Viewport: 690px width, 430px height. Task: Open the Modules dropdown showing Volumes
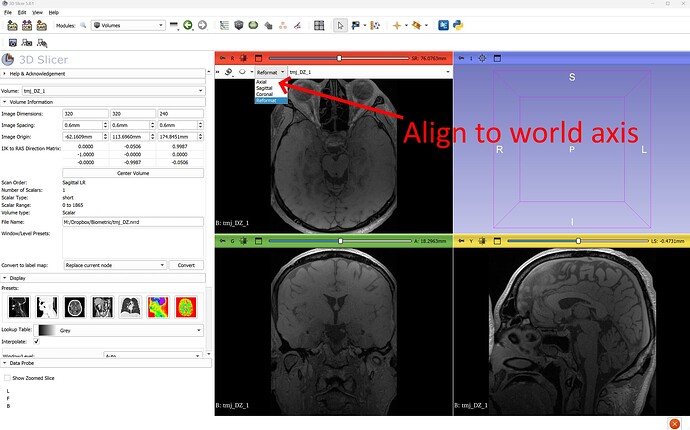128,25
